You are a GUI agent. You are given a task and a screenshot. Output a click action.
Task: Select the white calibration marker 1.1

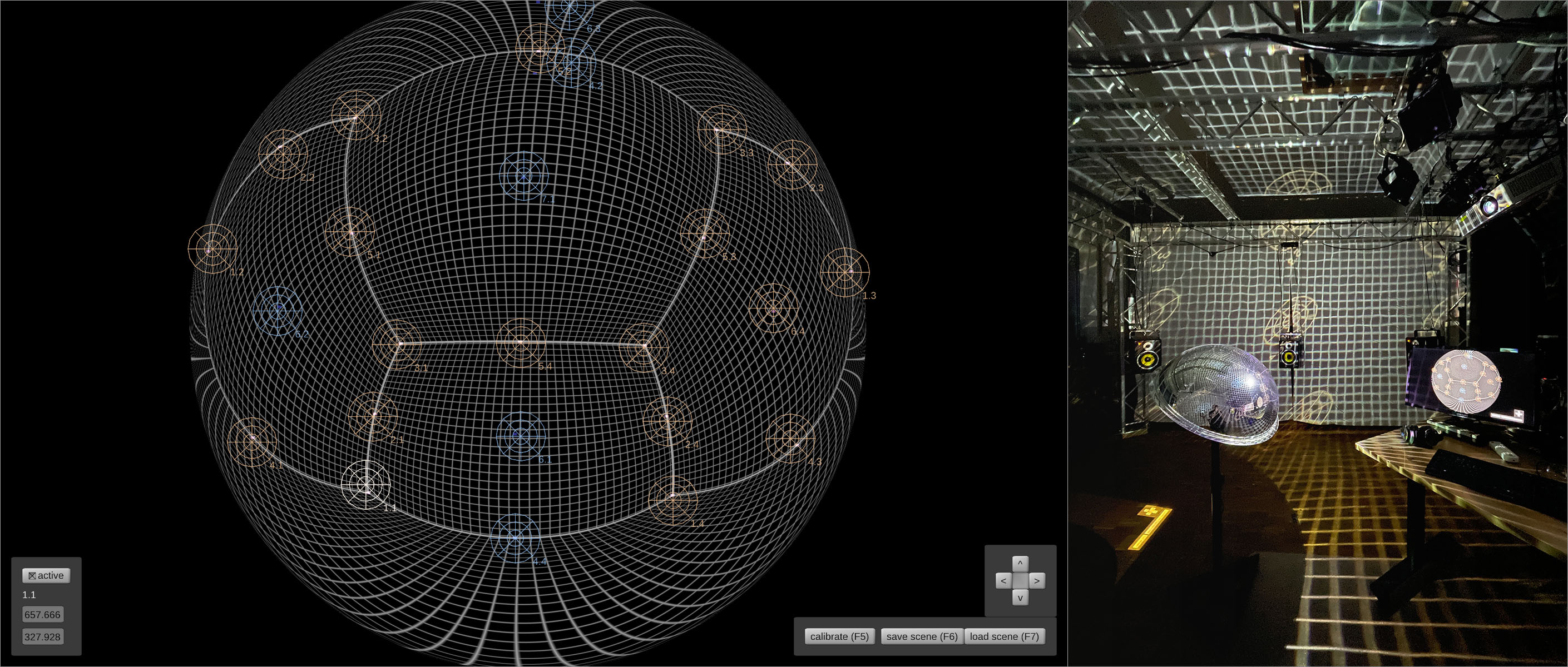coord(366,484)
